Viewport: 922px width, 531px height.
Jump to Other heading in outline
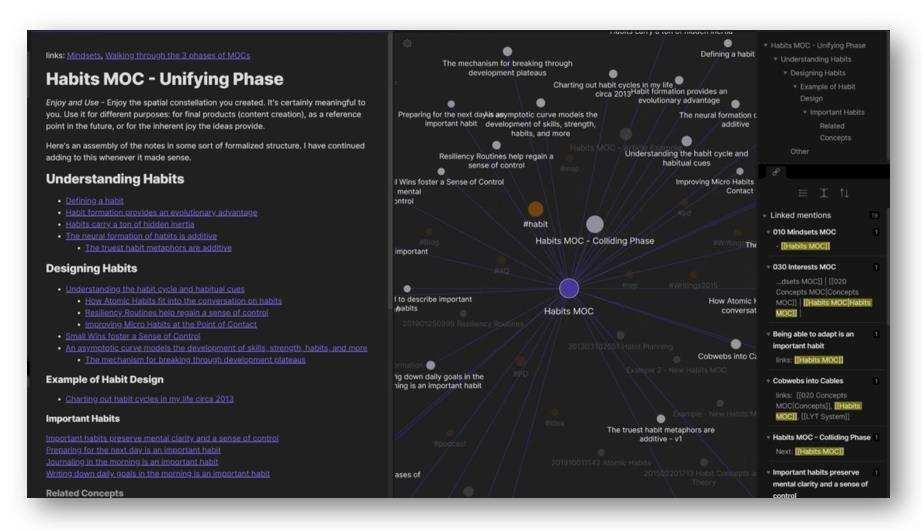[x=799, y=151]
